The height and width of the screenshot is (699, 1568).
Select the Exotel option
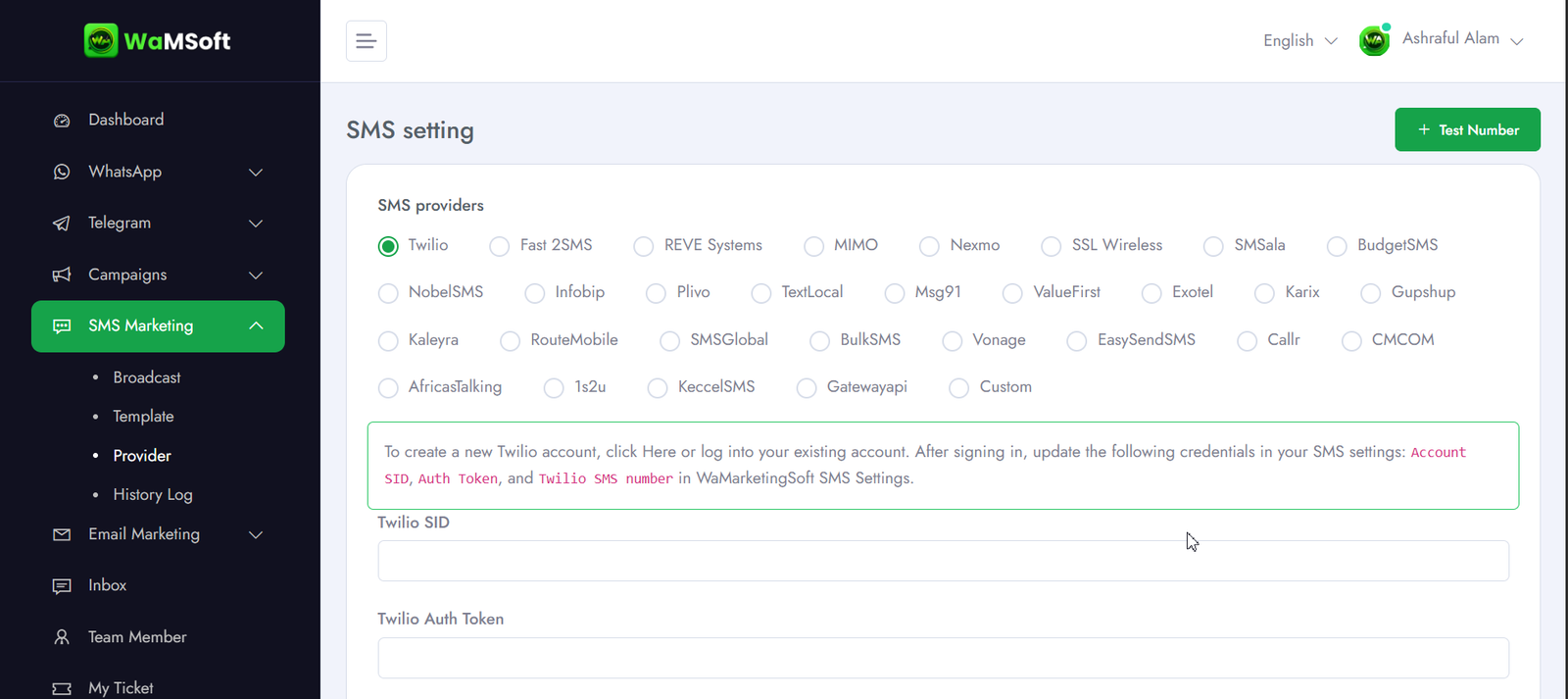point(1152,293)
